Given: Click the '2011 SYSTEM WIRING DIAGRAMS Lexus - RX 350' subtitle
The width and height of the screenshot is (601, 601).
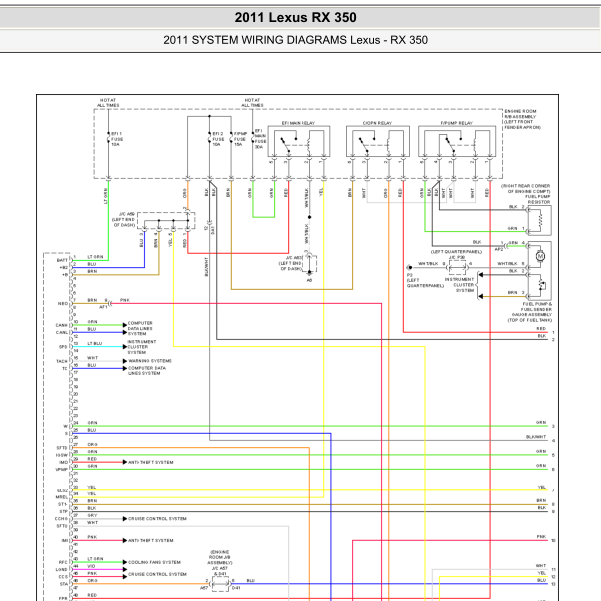Looking at the screenshot, I should [295, 40].
